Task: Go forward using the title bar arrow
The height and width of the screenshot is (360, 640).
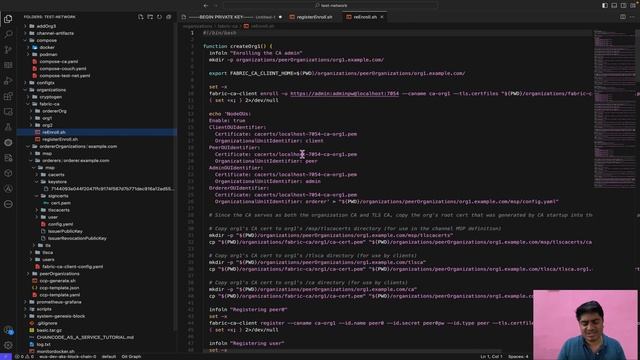Action: pyautogui.click(x=216, y=5)
